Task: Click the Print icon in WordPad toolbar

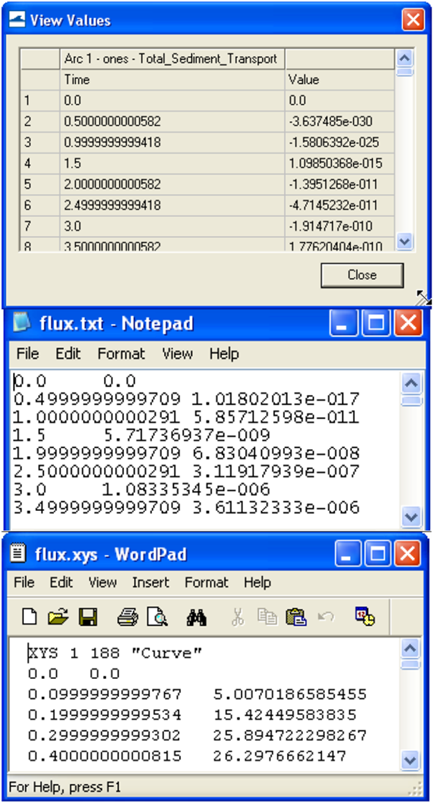Action: 128,616
